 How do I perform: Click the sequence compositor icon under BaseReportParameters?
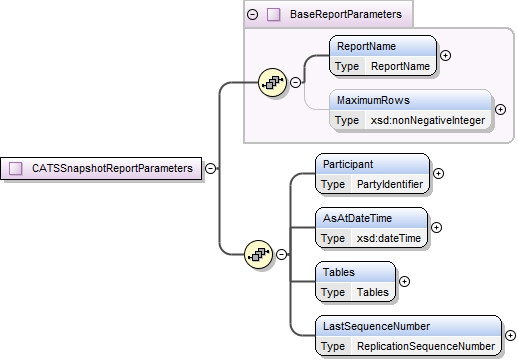coord(272,82)
